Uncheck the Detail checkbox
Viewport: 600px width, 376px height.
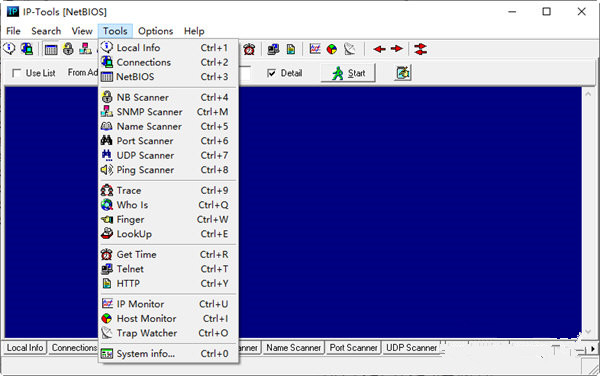271,73
